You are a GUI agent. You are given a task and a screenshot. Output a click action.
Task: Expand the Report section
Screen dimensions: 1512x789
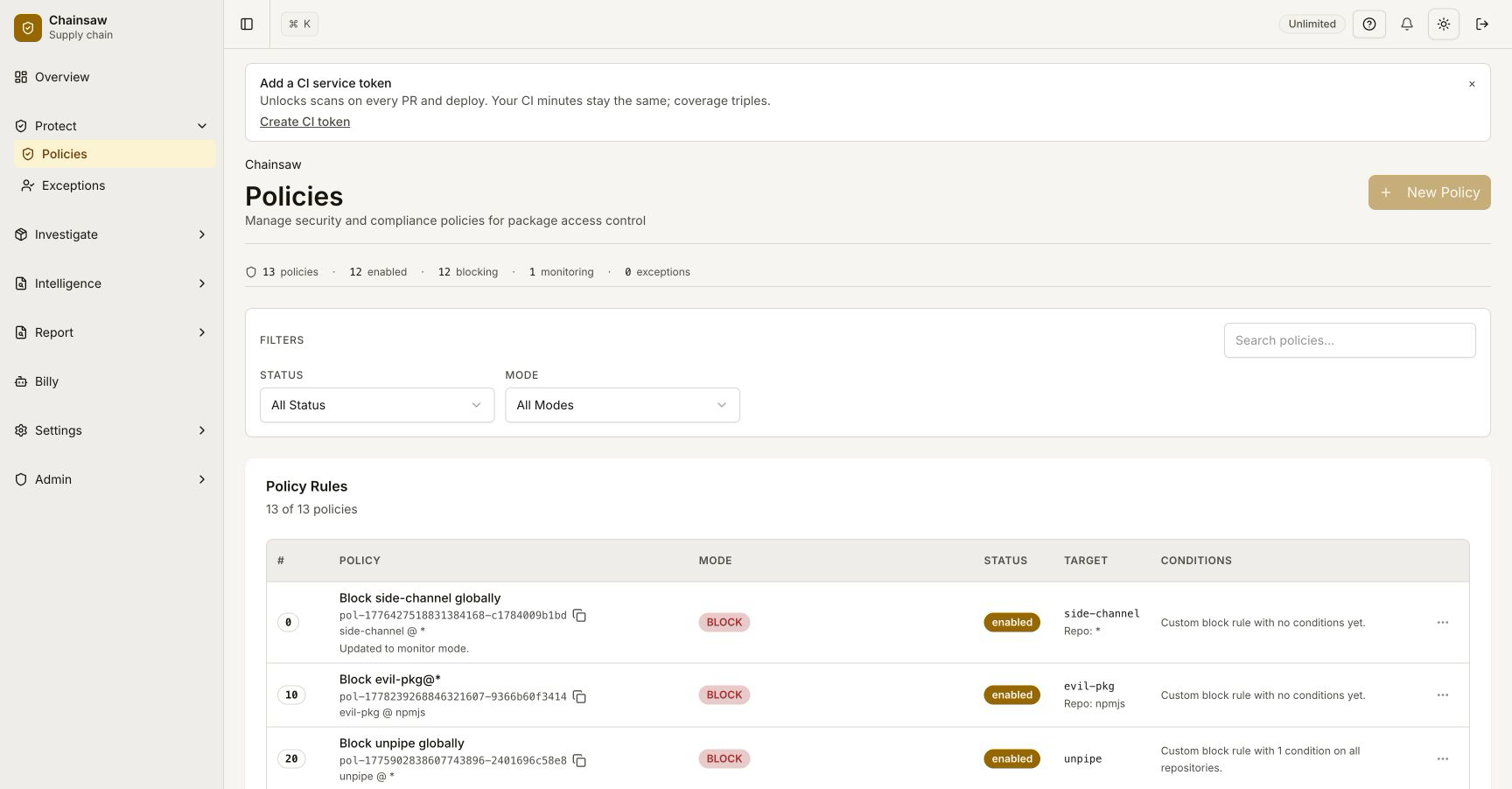pyautogui.click(x=112, y=332)
